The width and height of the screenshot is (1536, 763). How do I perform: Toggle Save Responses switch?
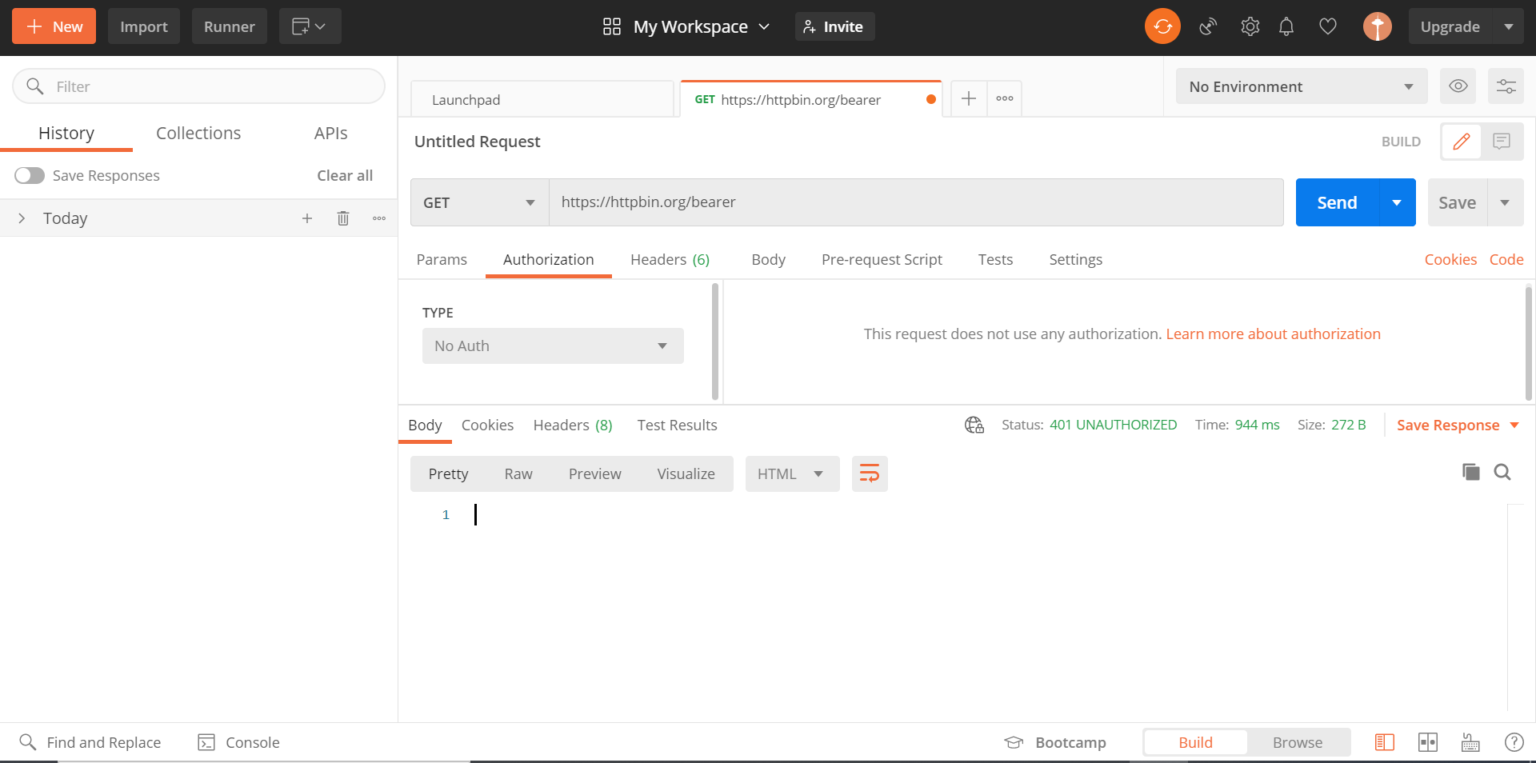30,175
